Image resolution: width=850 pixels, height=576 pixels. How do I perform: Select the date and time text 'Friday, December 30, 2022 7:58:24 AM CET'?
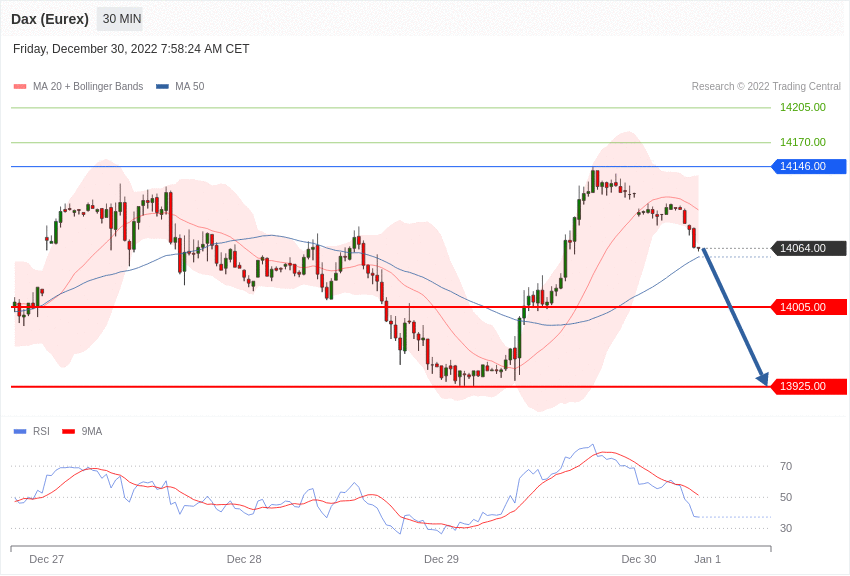(131, 49)
